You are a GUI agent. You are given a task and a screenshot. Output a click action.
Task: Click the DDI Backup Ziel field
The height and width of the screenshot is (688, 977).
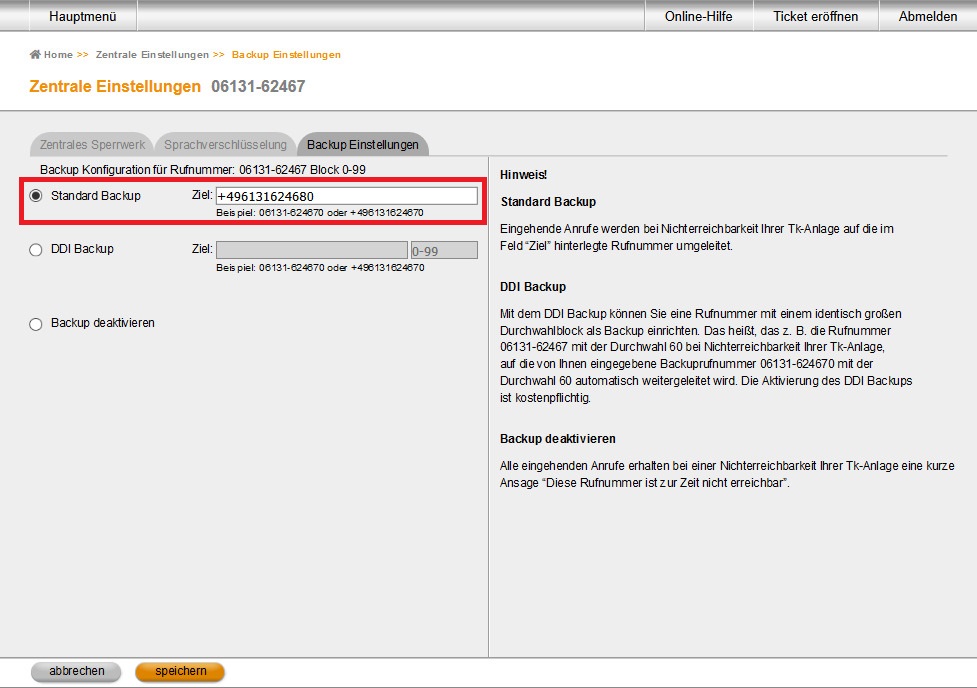(x=311, y=250)
